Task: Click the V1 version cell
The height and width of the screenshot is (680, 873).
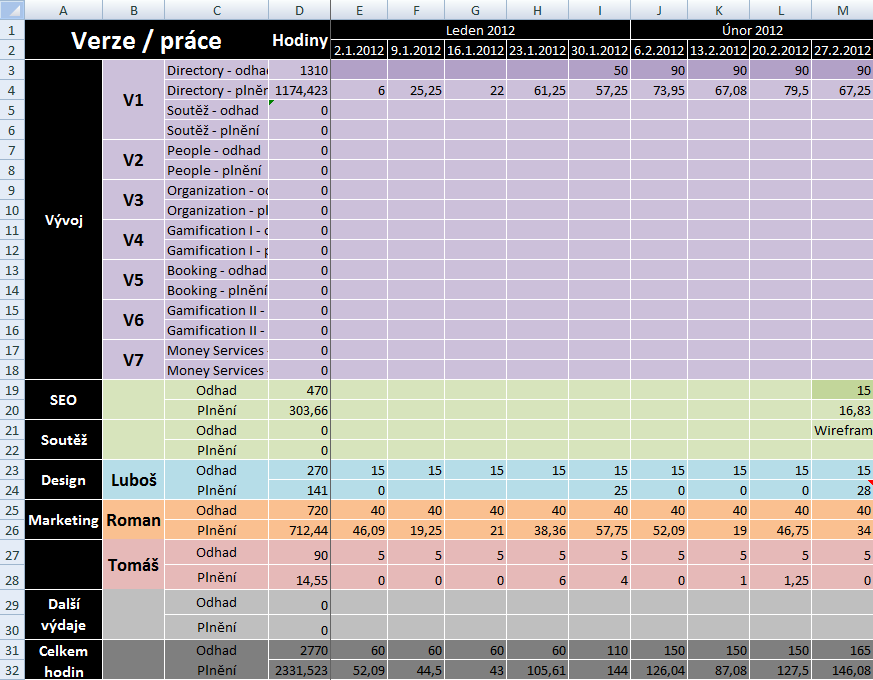Action: 134,100
